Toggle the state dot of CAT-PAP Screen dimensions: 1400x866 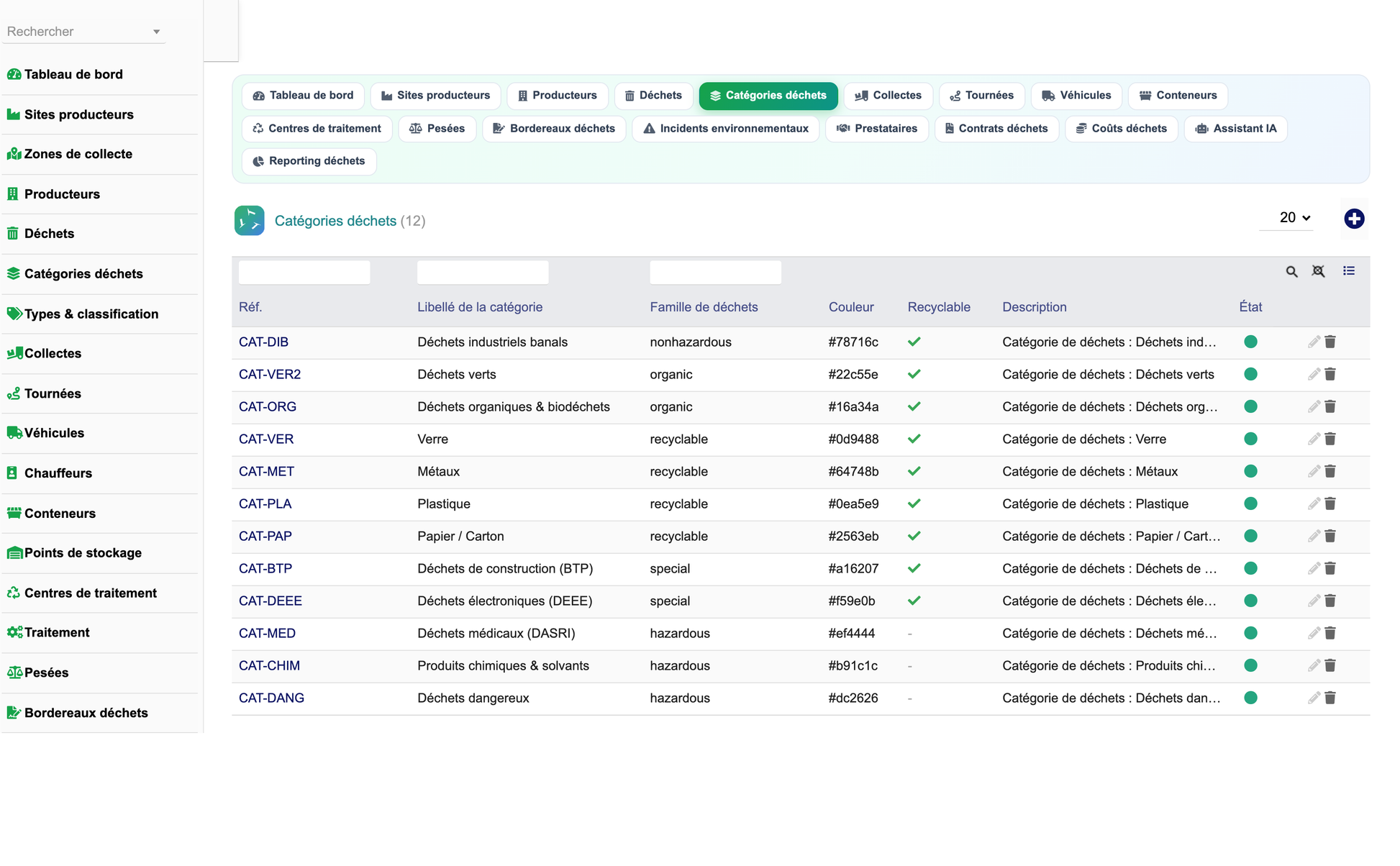1250,536
